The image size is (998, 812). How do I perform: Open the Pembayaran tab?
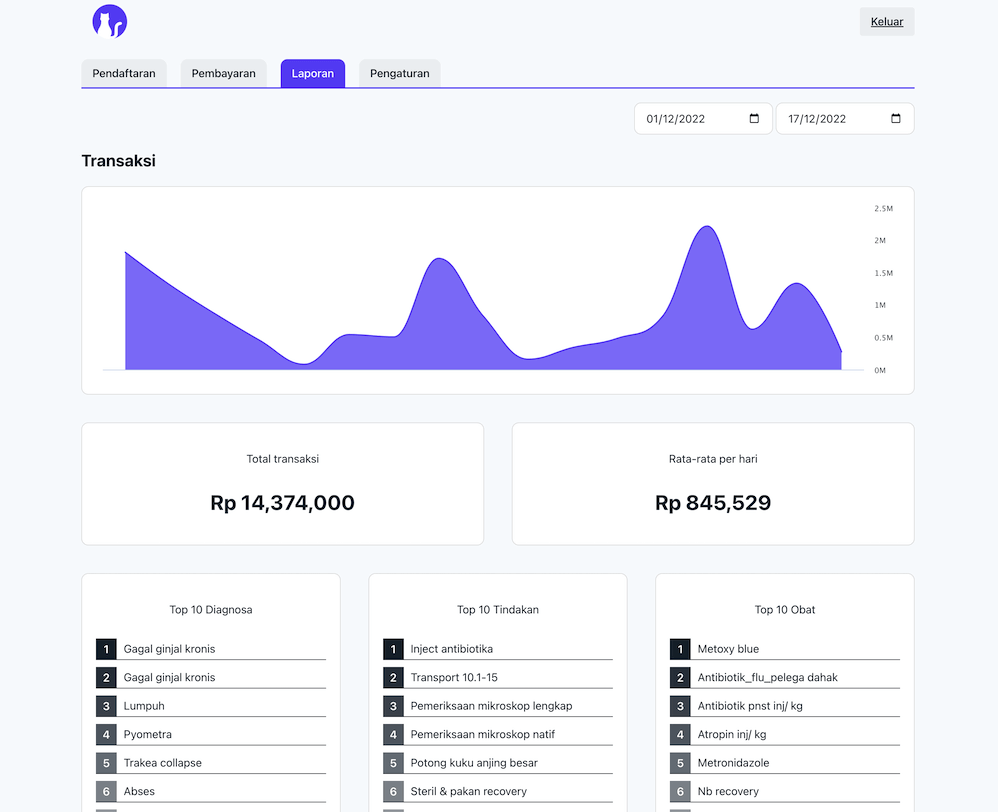click(223, 74)
